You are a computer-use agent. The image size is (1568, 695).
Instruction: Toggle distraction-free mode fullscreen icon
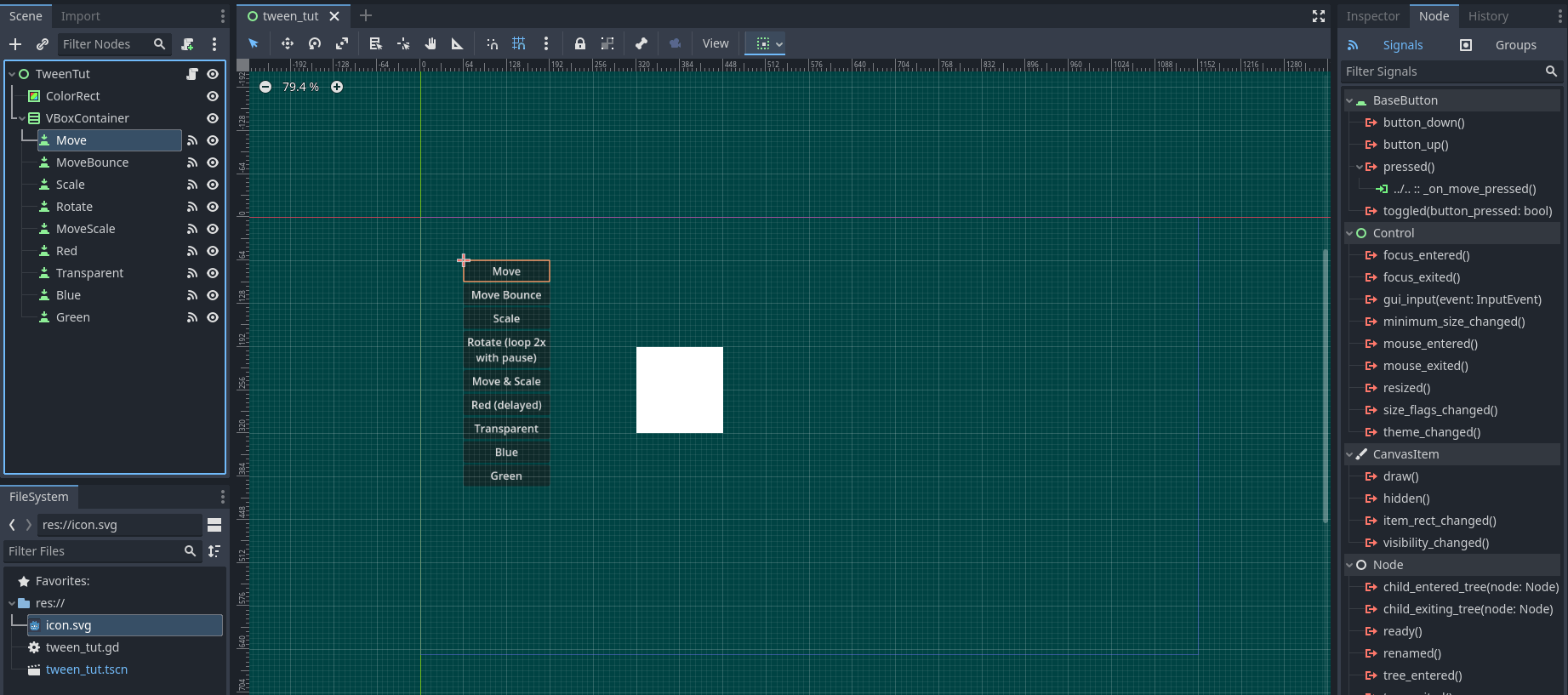(x=1319, y=16)
